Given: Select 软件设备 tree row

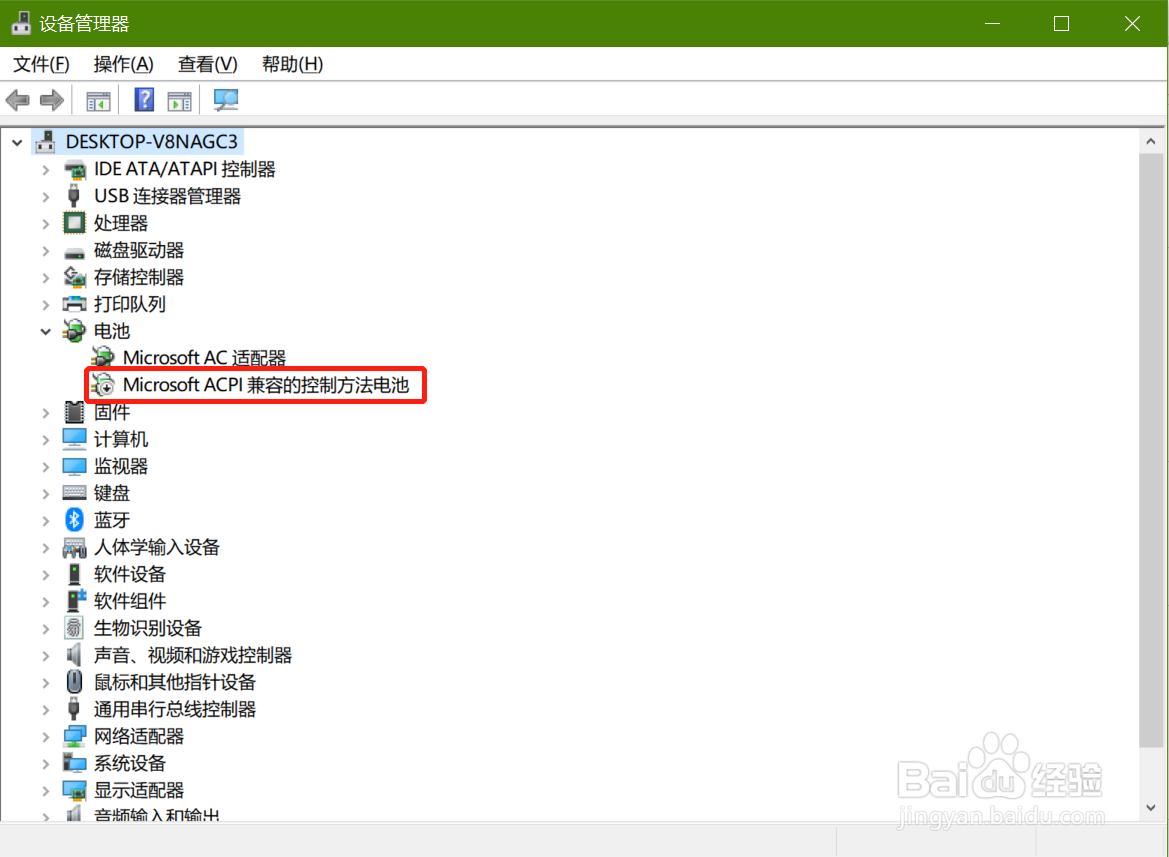Looking at the screenshot, I should tap(130, 575).
